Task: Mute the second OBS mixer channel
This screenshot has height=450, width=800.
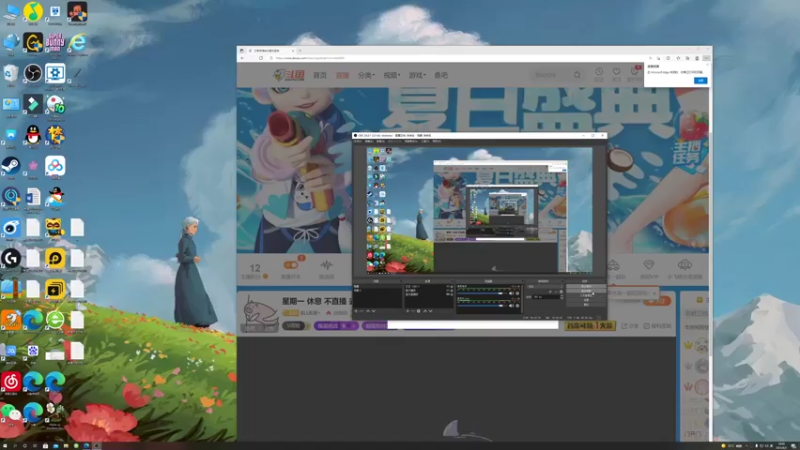Action: pos(511,306)
